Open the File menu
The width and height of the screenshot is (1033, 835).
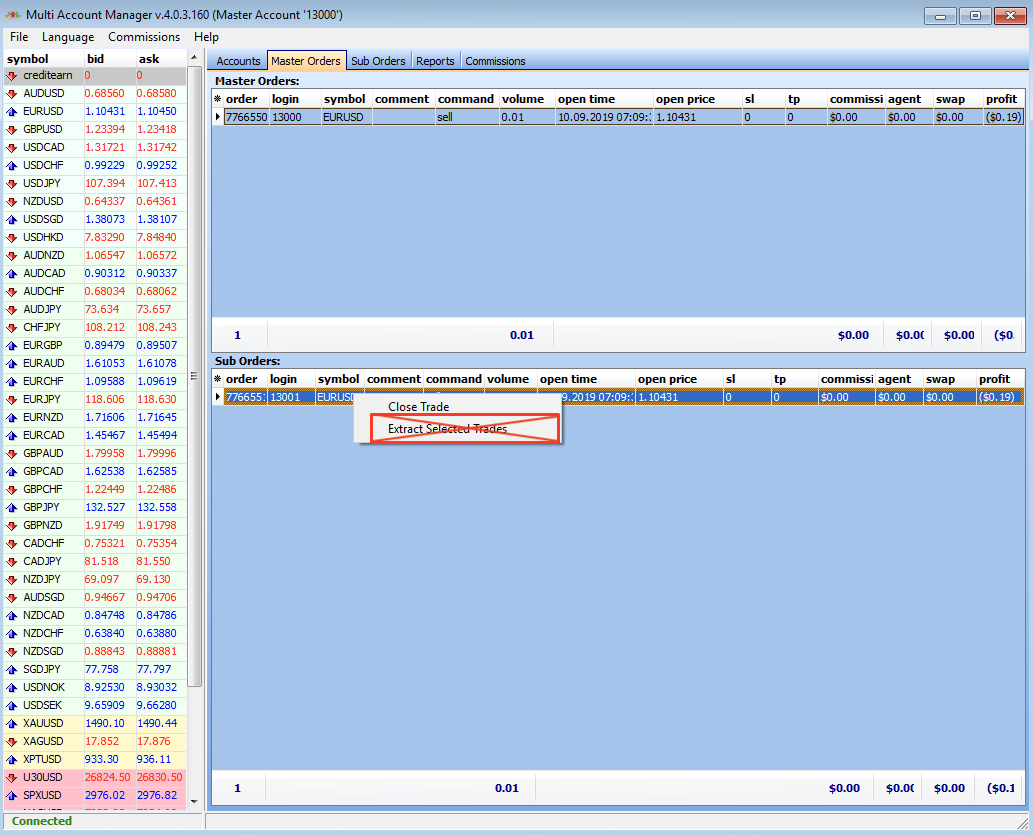pos(19,37)
